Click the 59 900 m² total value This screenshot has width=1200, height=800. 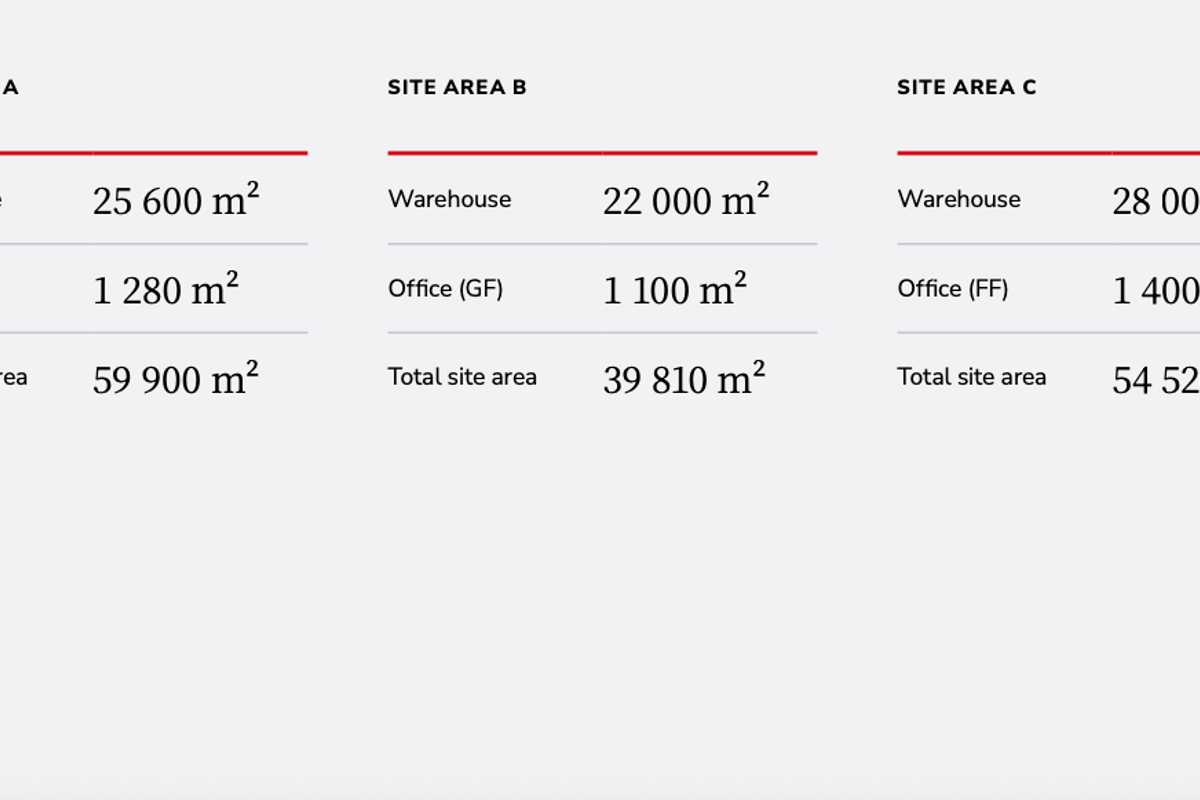(x=176, y=380)
